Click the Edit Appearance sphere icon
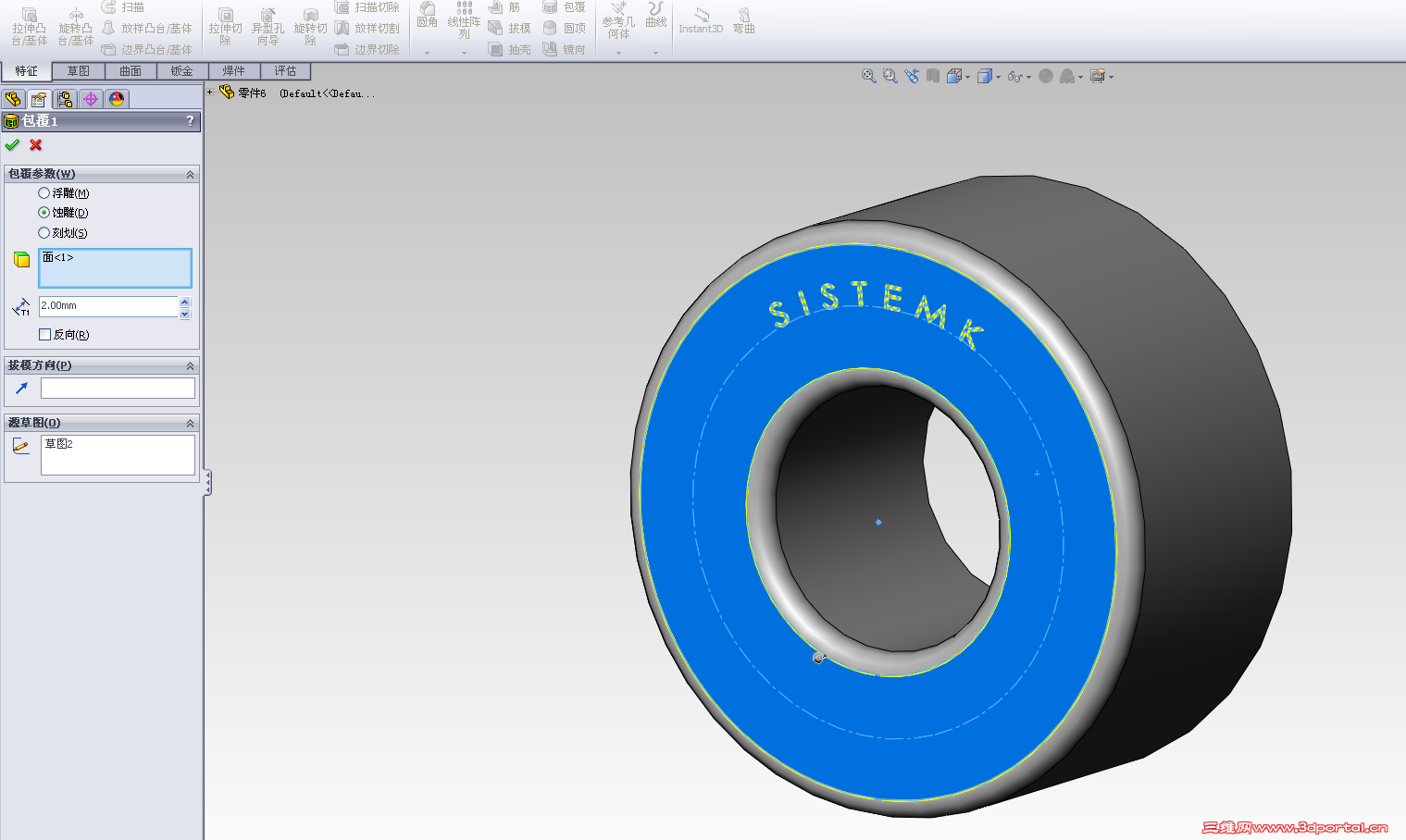This screenshot has width=1406, height=840. [1046, 76]
